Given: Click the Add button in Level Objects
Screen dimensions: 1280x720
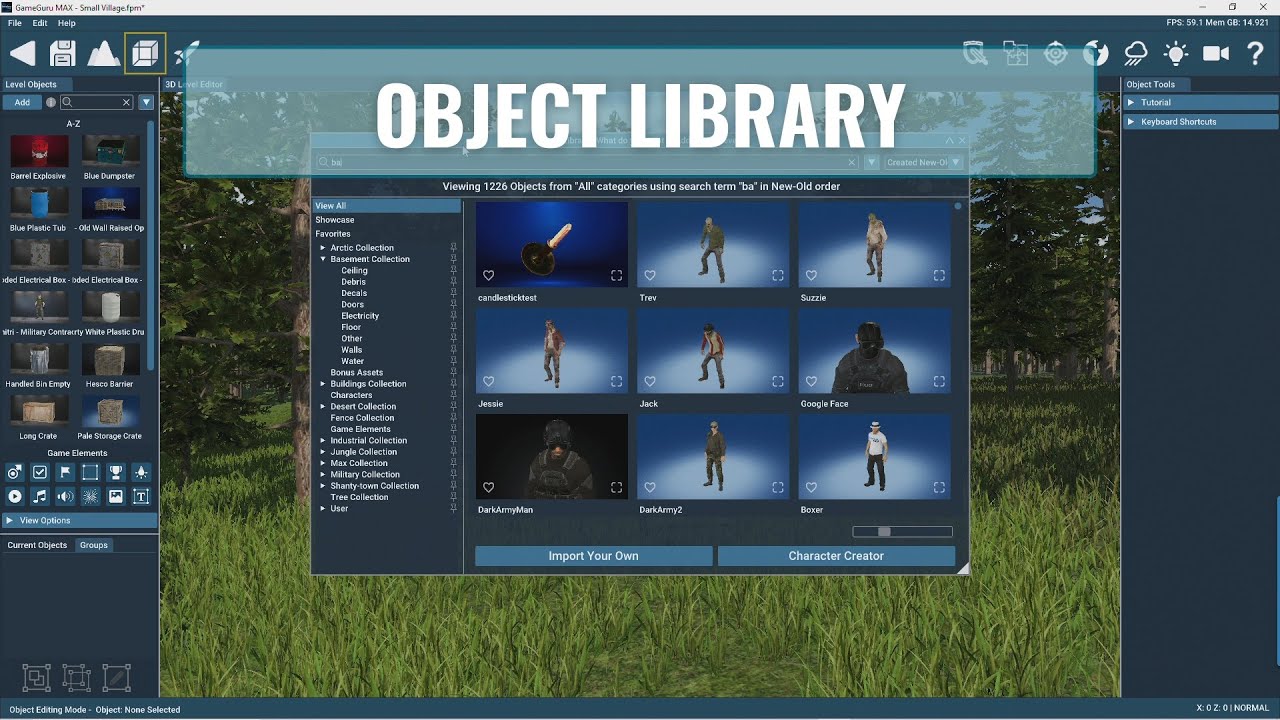Looking at the screenshot, I should (x=22, y=102).
